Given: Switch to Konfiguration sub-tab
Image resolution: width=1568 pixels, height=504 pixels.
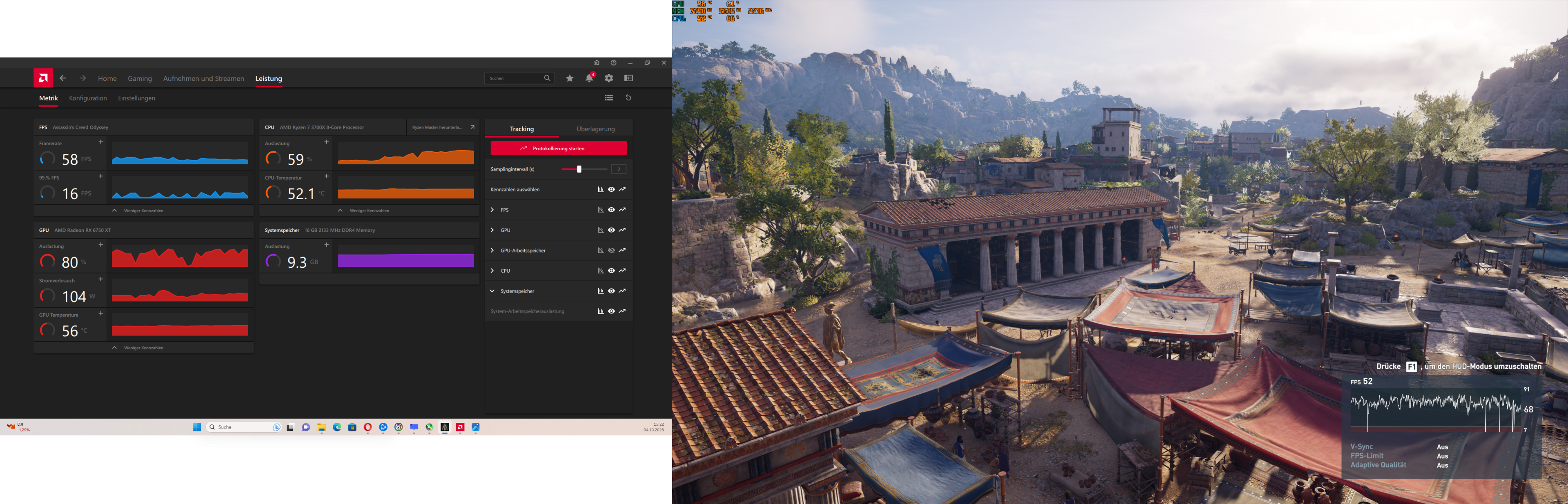Looking at the screenshot, I should (x=88, y=98).
